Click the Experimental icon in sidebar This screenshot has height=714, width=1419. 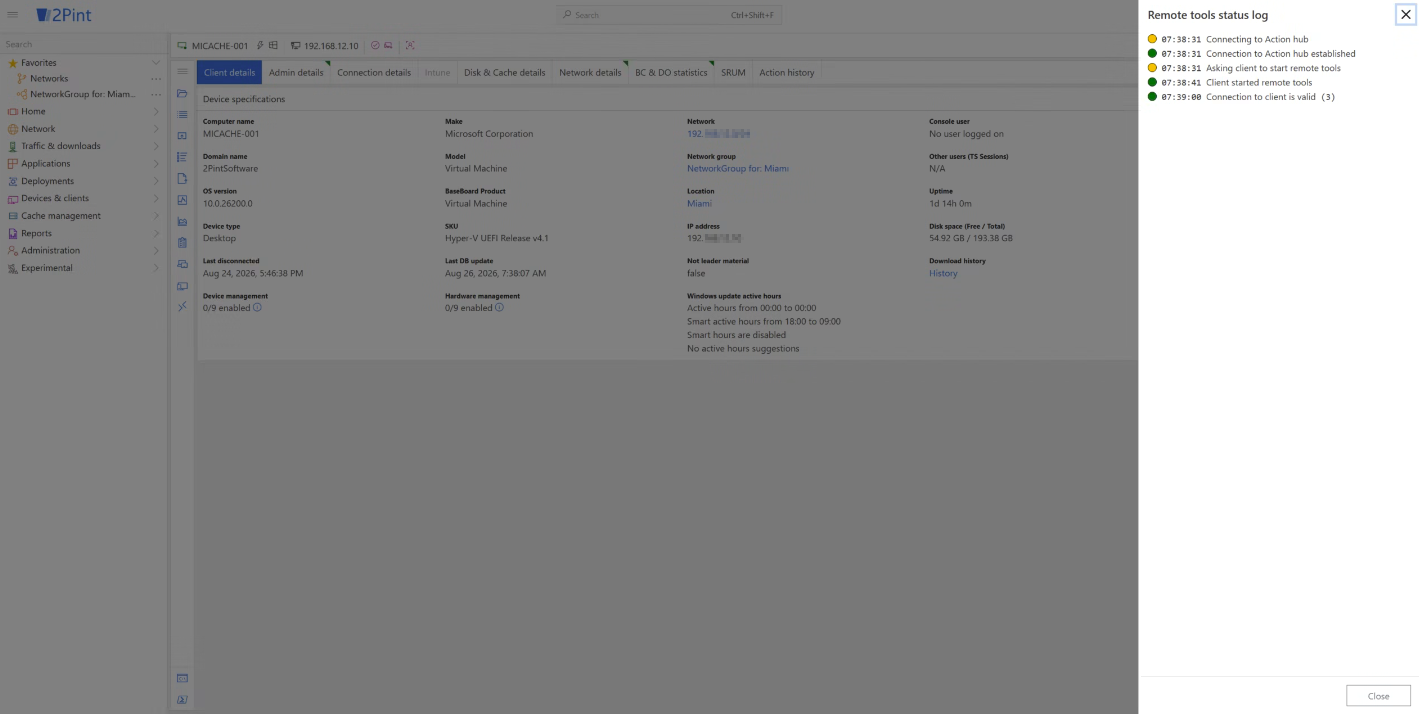13,268
